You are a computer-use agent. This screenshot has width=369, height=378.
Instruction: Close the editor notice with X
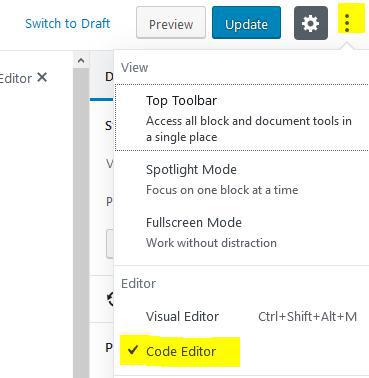pyautogui.click(x=42, y=78)
